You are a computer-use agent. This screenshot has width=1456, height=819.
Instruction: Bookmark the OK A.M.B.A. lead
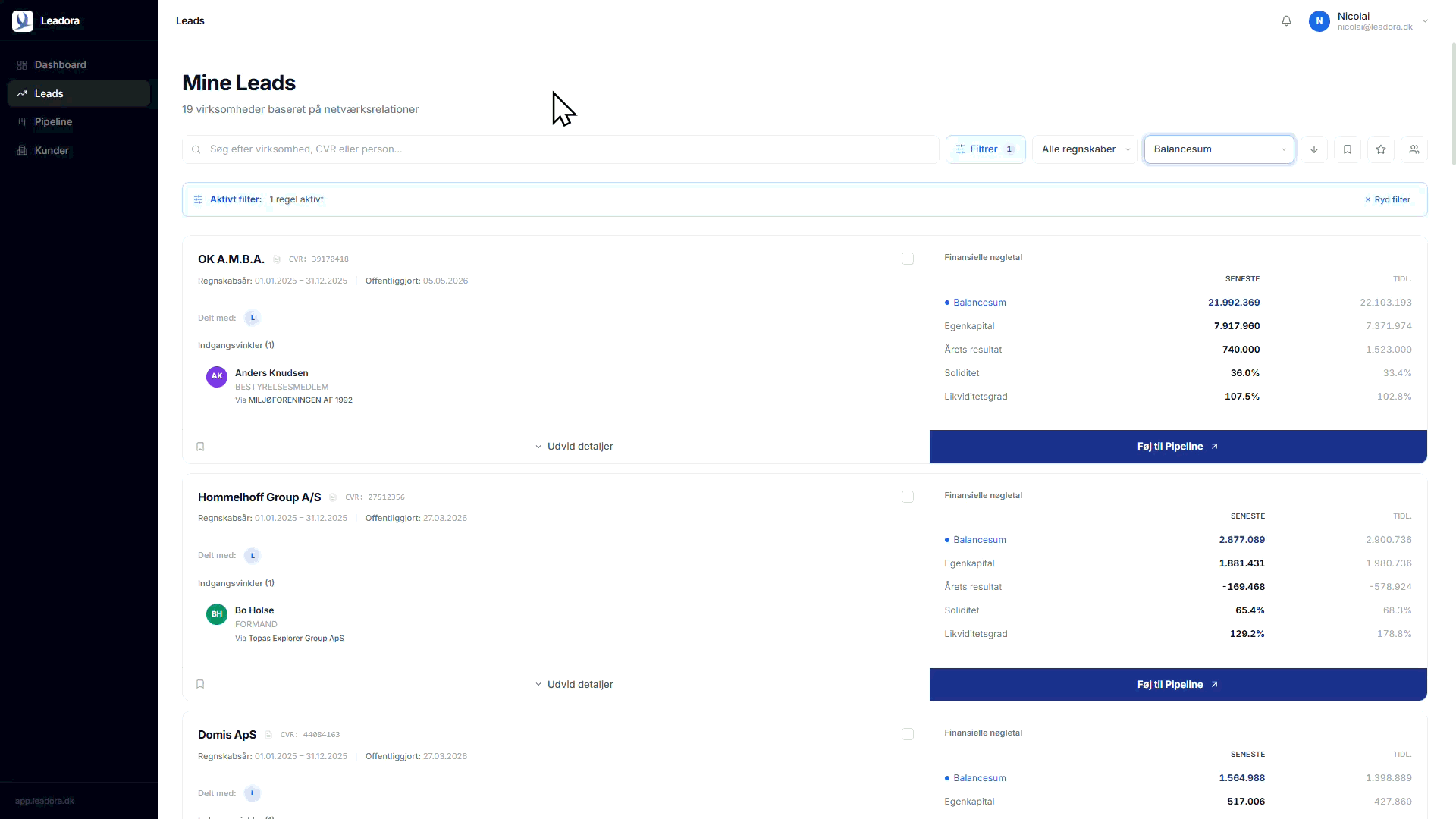coord(200,447)
